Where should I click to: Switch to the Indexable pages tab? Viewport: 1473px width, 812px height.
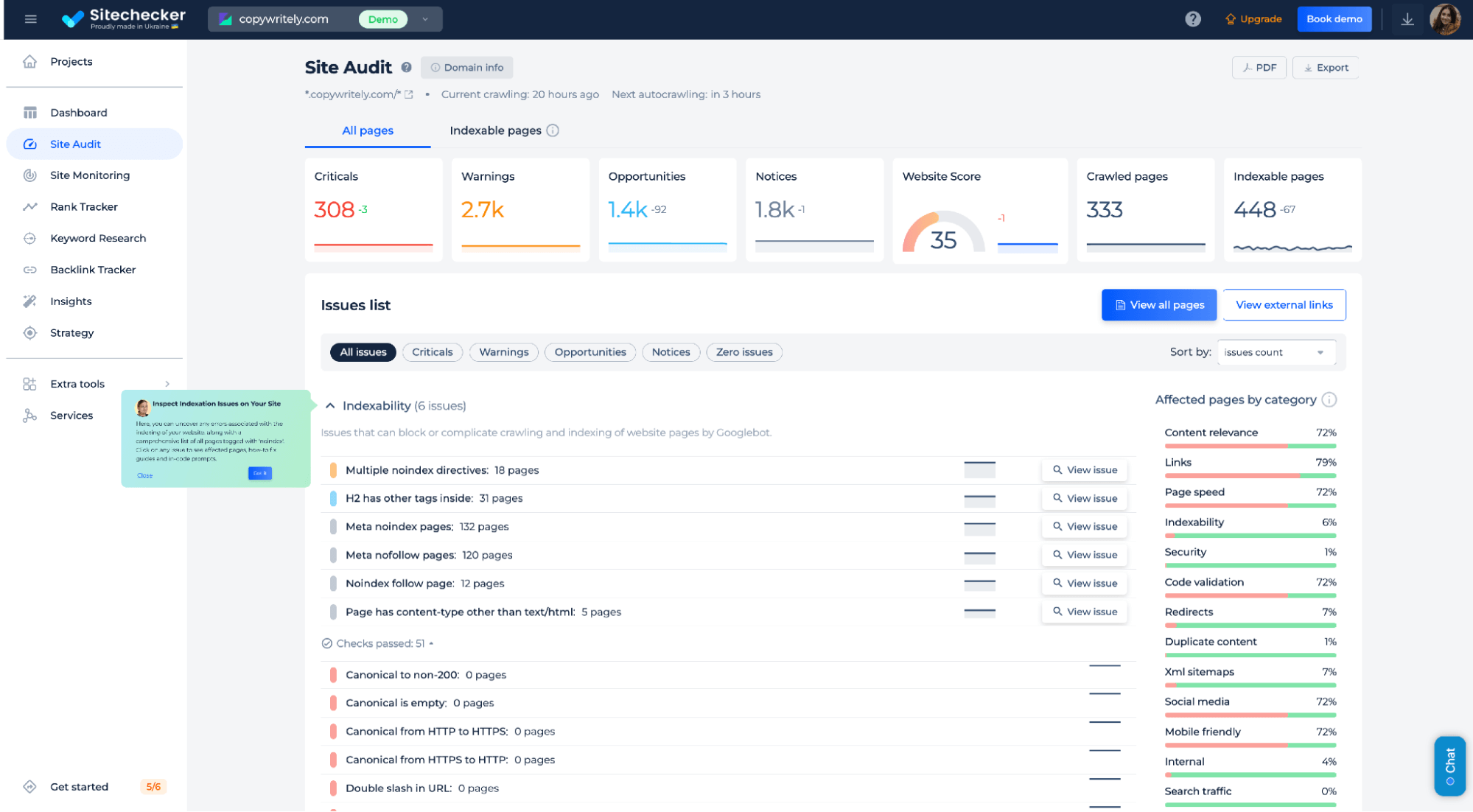pyautogui.click(x=494, y=130)
